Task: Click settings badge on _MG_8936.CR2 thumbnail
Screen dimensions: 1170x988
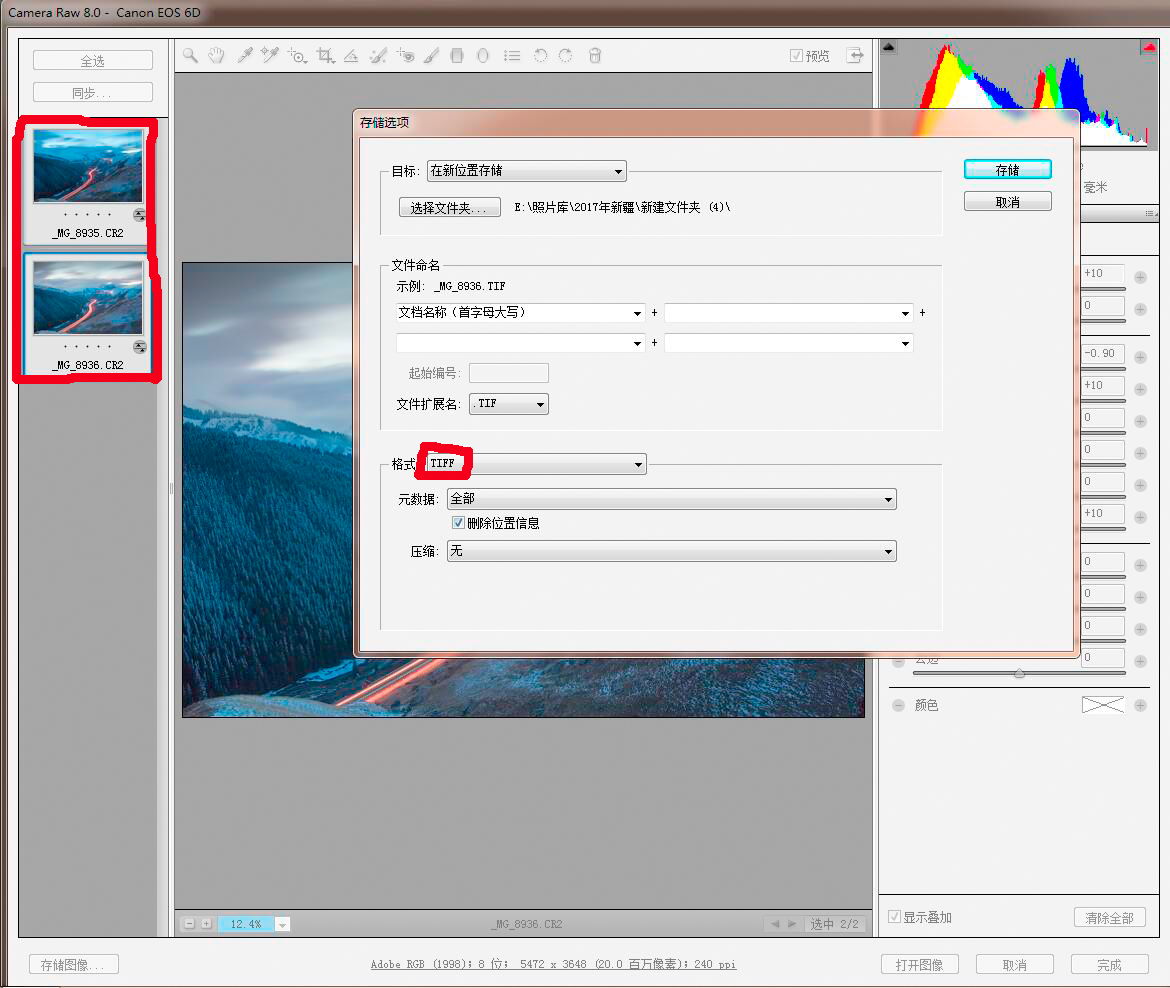Action: (140, 347)
